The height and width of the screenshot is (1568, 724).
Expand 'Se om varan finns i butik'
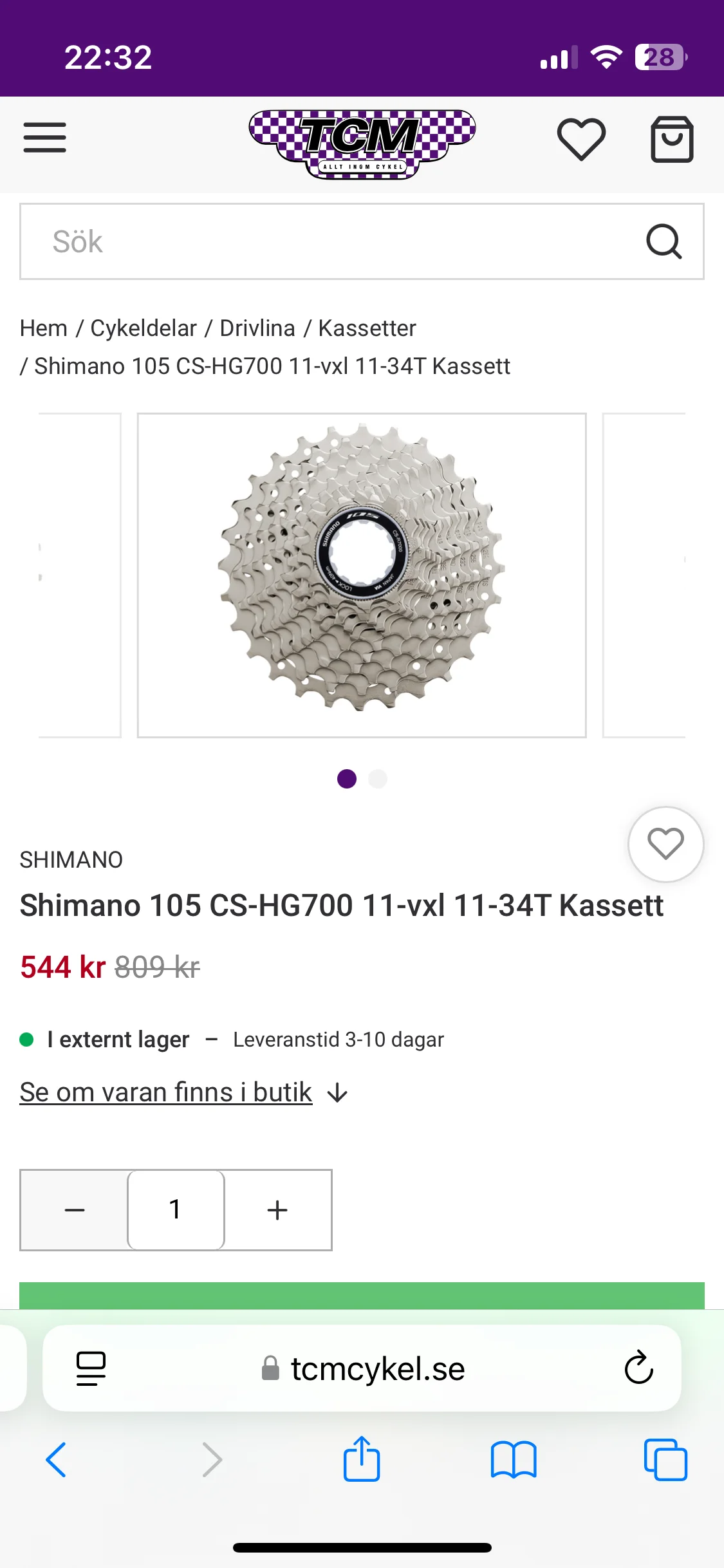point(183,1092)
